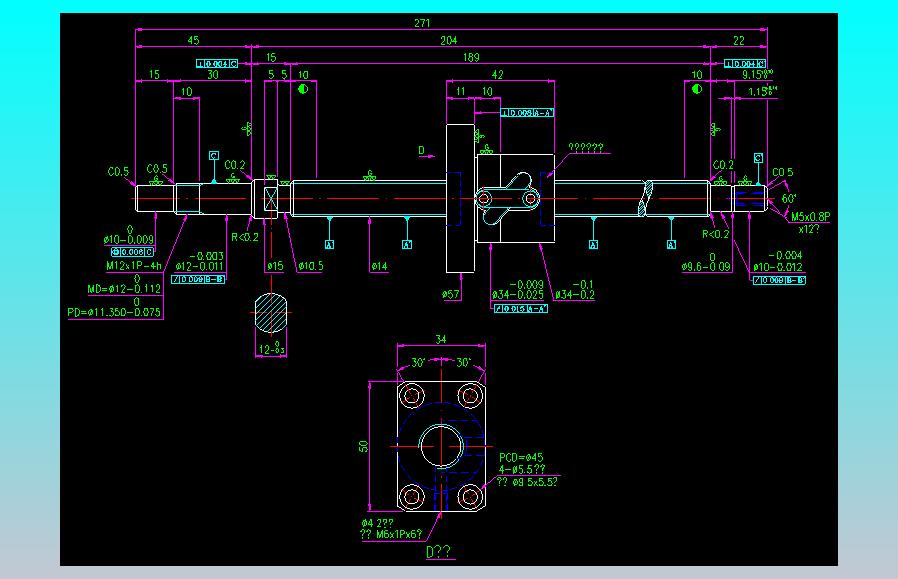The image size is (898, 579).
Task: Click the x12? depth note
Action: pos(809,229)
